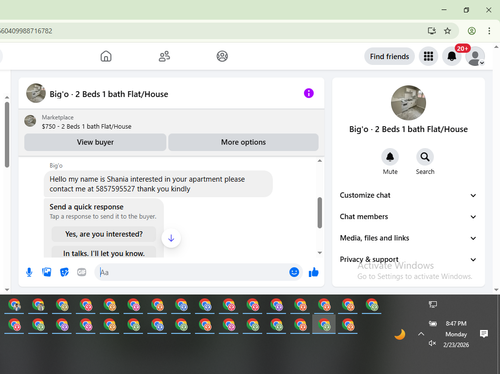Image resolution: width=500 pixels, height=374 pixels.
Task: Open Chrome profile icon
Action: tap(471, 31)
